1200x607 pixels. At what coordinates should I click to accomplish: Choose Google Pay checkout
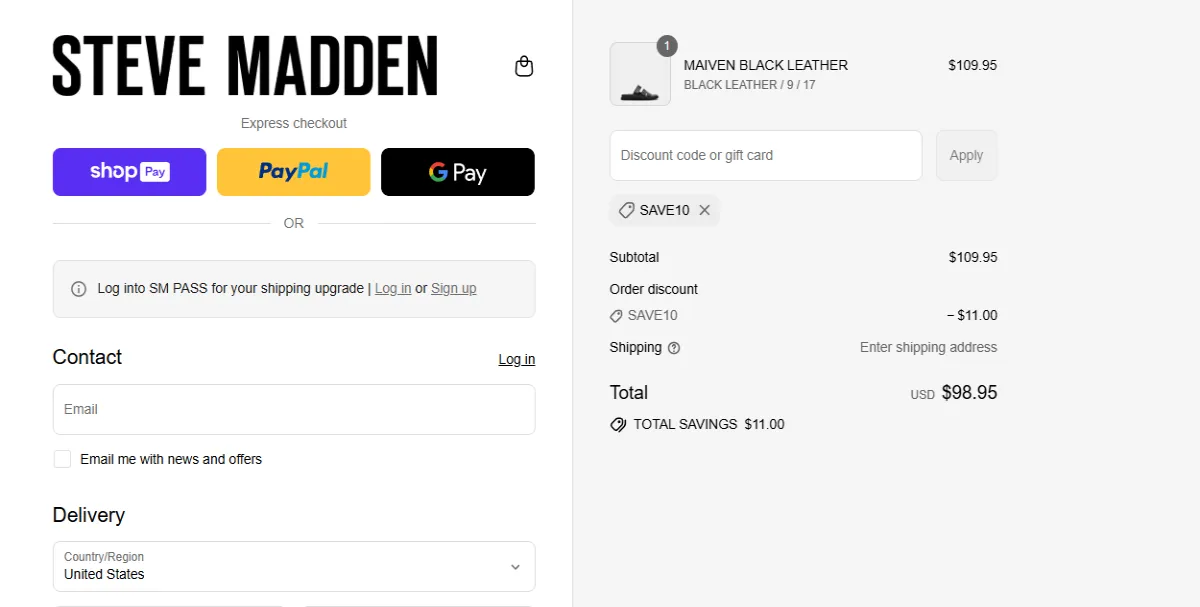[x=457, y=171]
